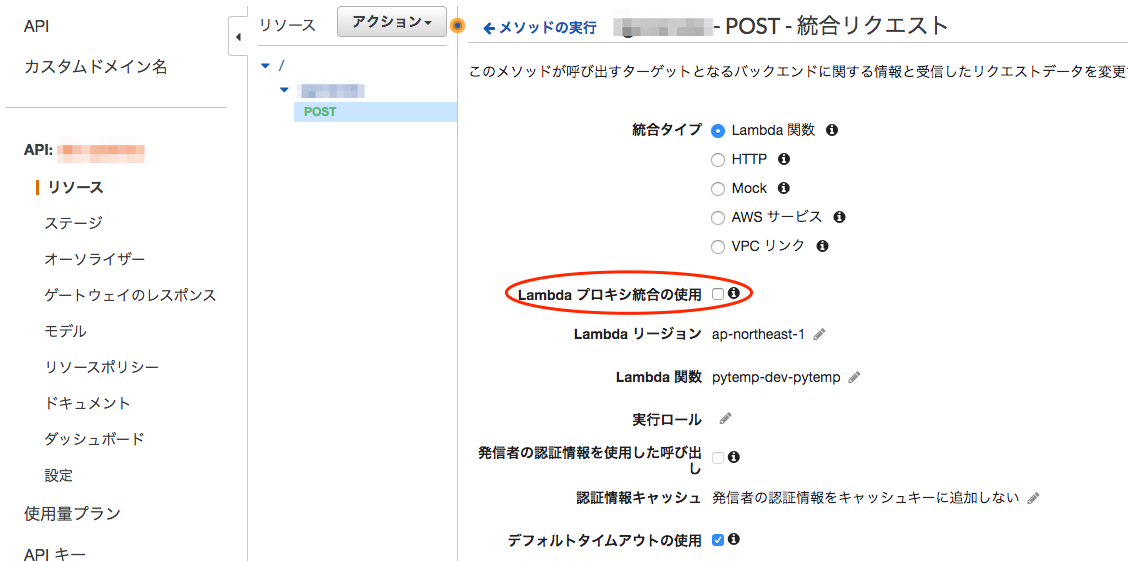This screenshot has height=561, width=1128.
Task: Click the リソース panel heading
Action: pyautogui.click(x=287, y=25)
